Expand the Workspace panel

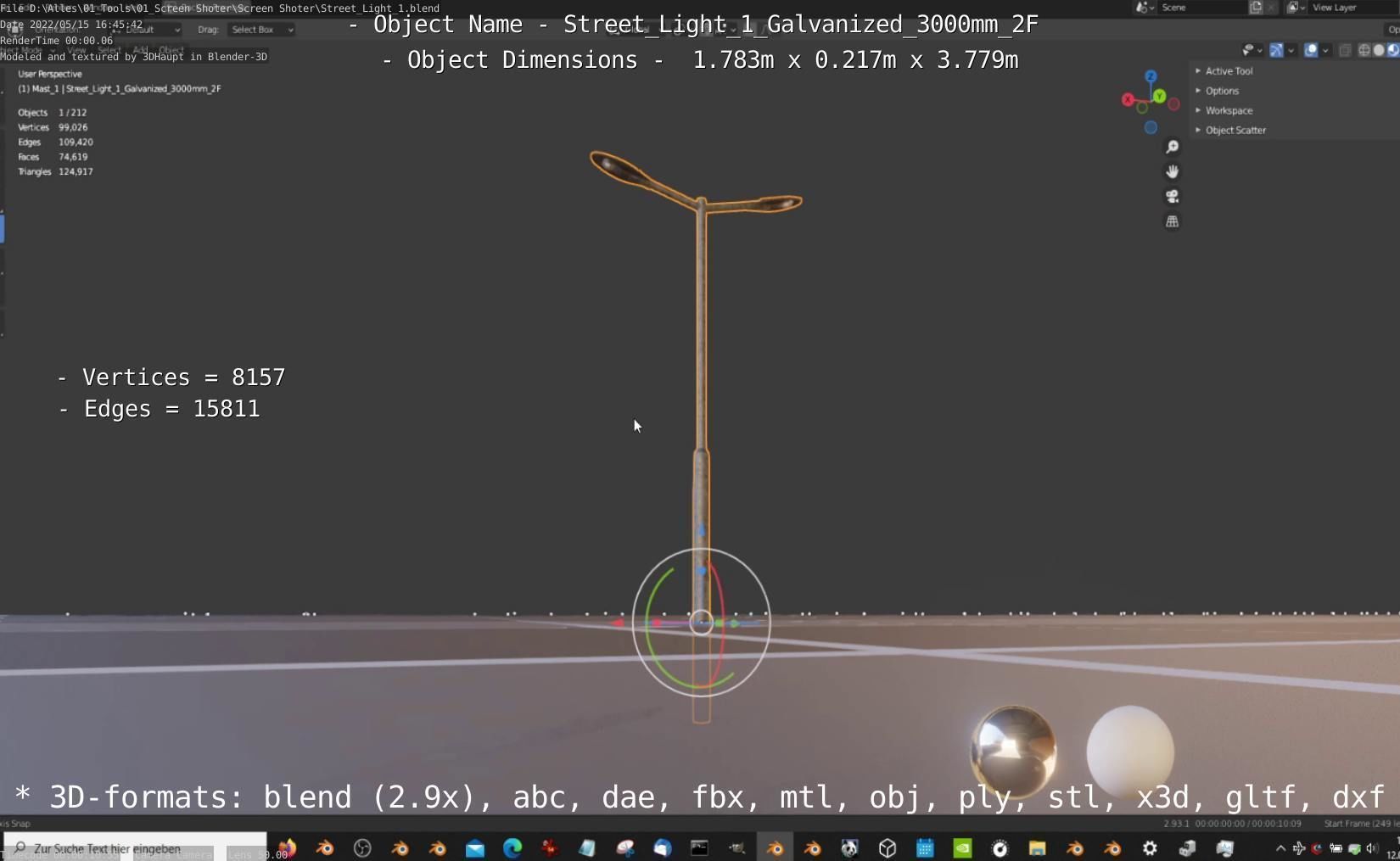pos(1228,110)
